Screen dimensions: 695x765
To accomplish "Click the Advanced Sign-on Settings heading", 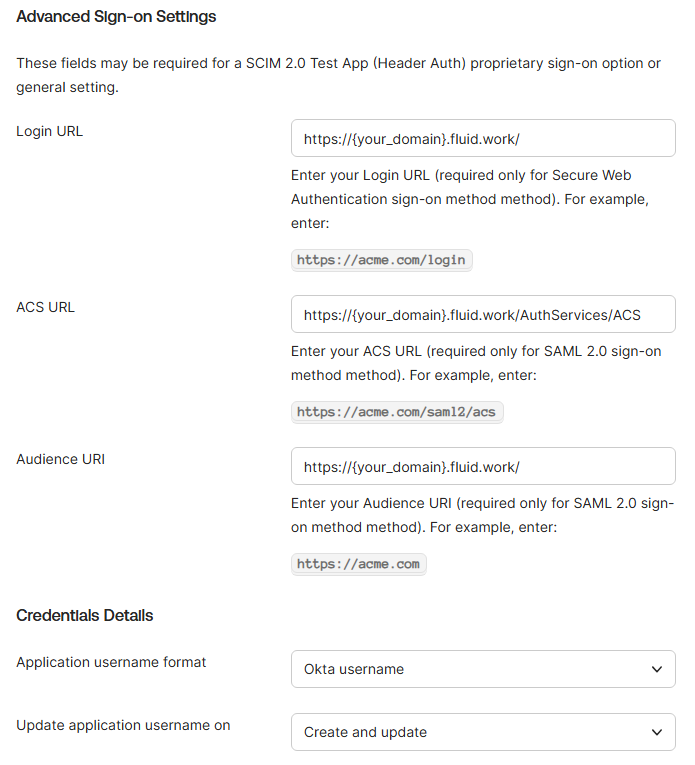I will point(116,17).
